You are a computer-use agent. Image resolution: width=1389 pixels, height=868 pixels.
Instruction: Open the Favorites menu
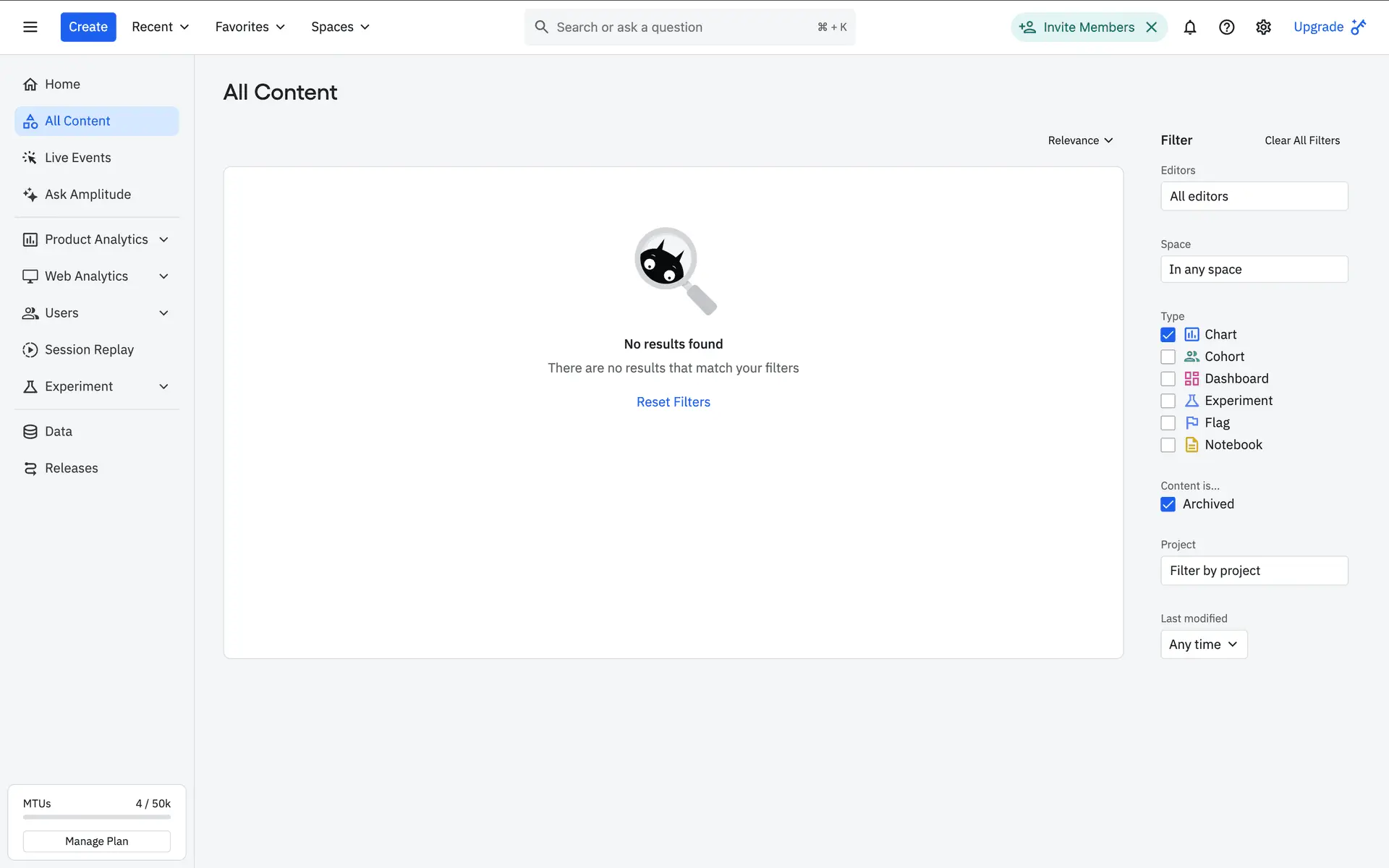coord(250,27)
